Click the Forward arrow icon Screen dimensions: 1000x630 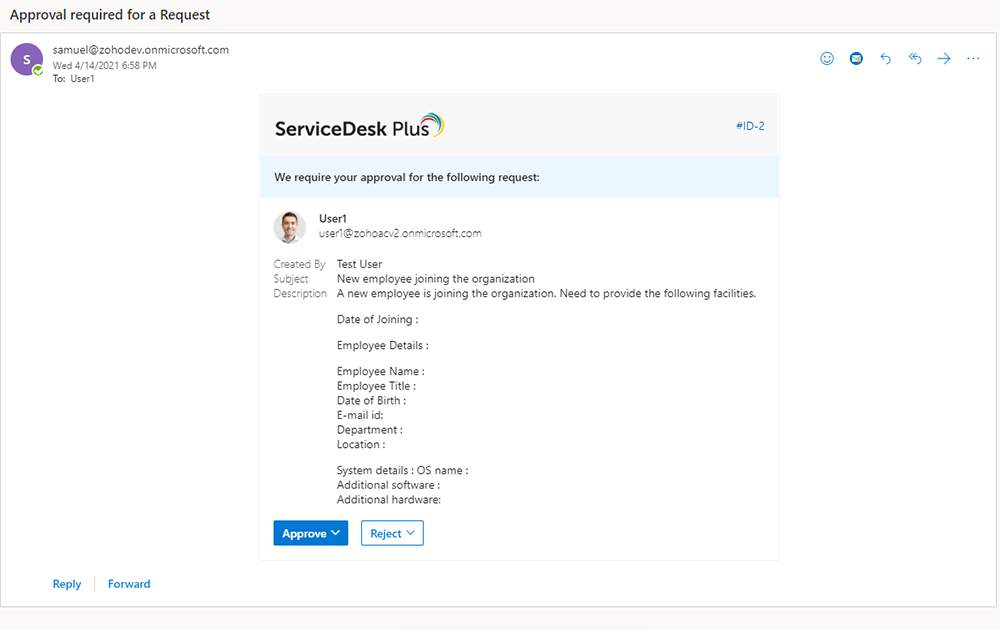click(943, 59)
